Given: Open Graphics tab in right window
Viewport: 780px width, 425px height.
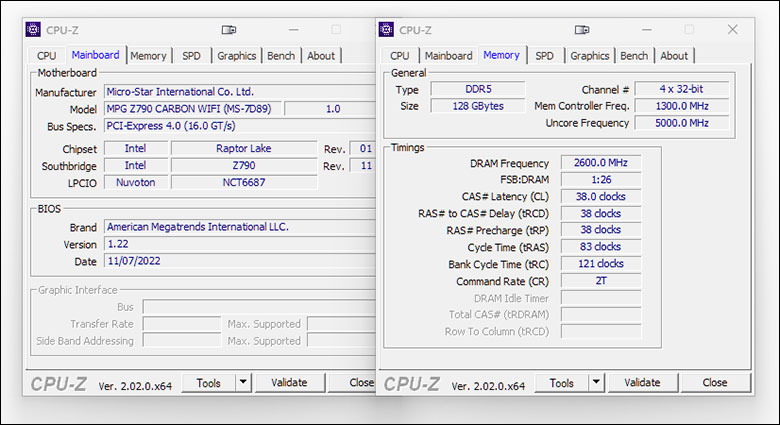Looking at the screenshot, I should coord(590,56).
